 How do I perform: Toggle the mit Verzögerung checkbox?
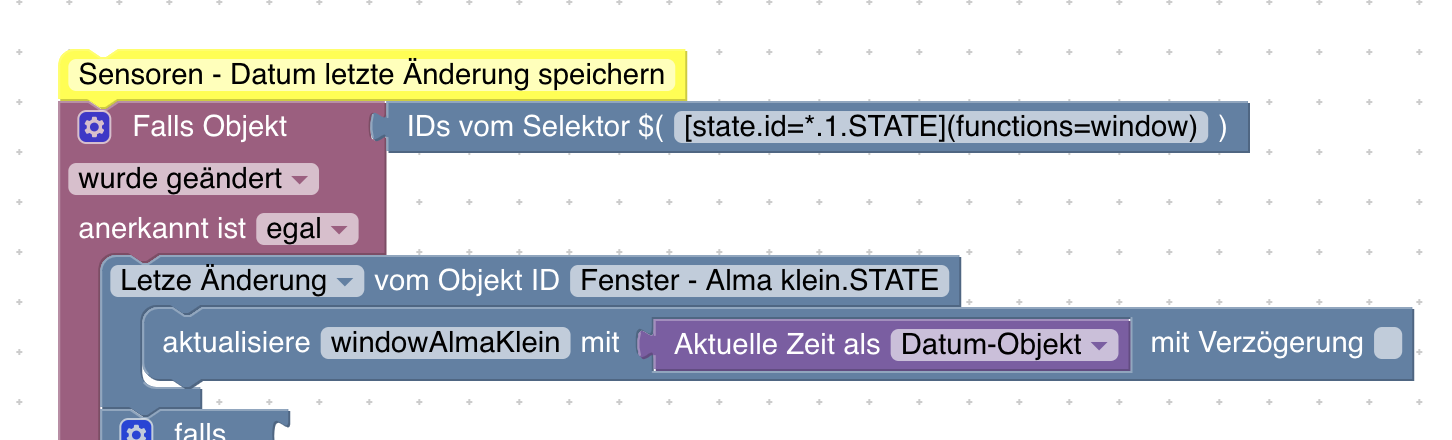[1388, 344]
